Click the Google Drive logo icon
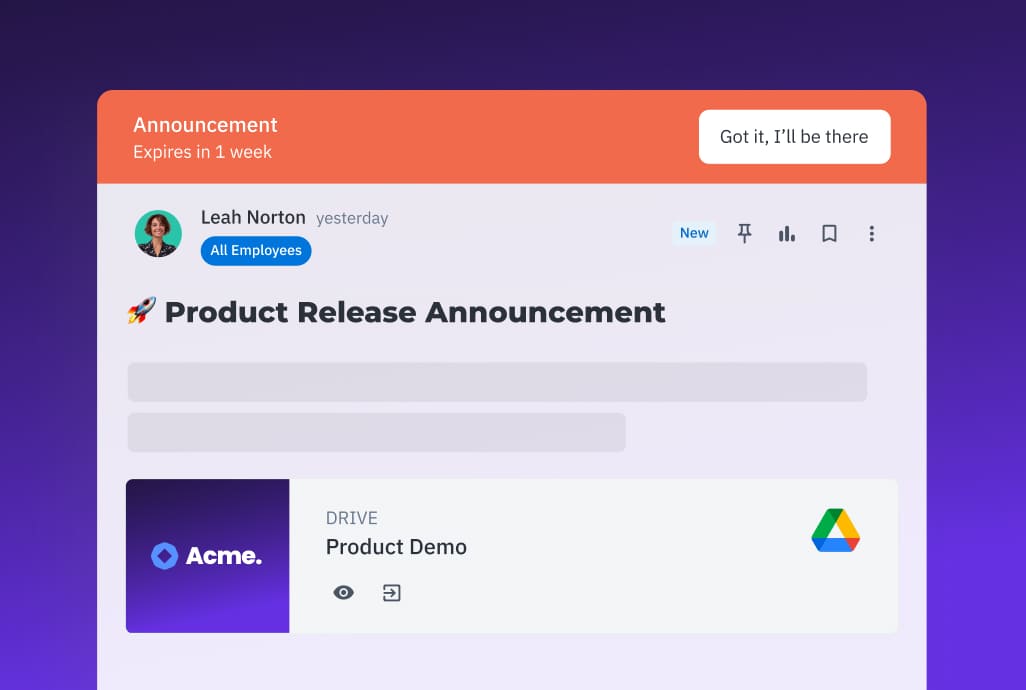Screen dimensions: 1026x690 pyautogui.click(x=835, y=530)
